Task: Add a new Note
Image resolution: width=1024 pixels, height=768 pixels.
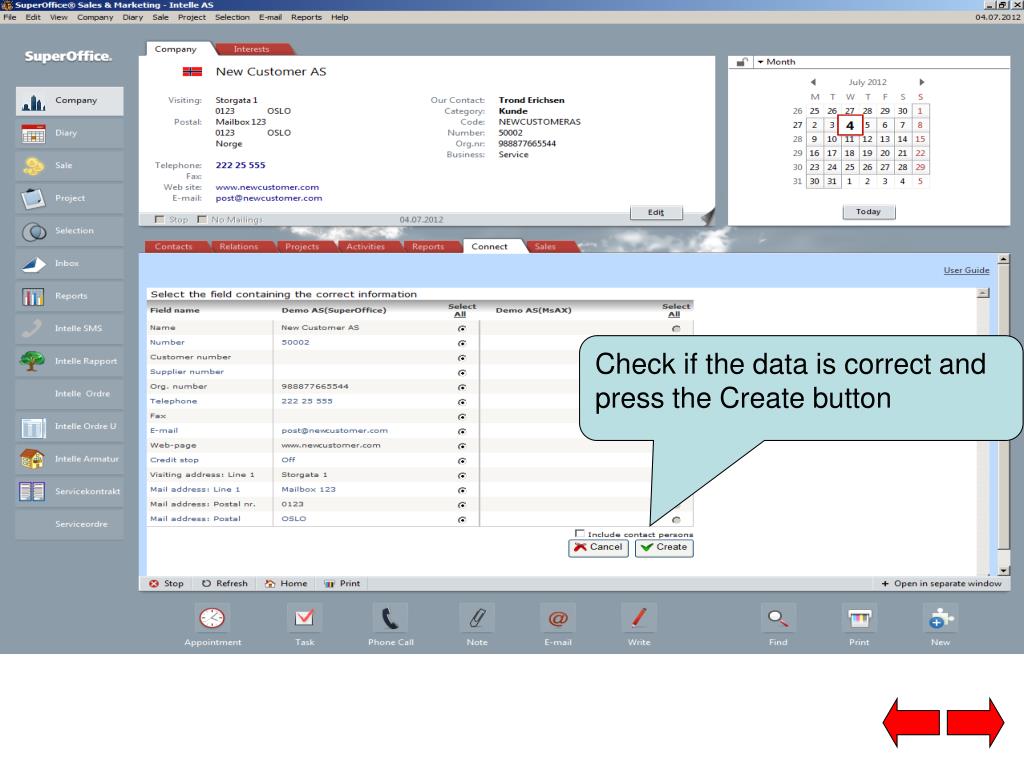Action: (x=477, y=618)
